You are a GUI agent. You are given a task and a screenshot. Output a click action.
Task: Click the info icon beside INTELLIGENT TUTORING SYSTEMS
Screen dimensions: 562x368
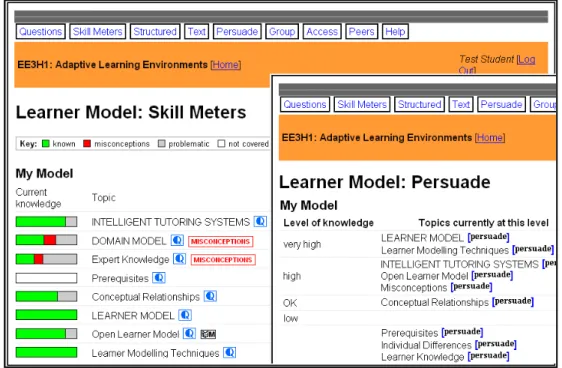(260, 221)
